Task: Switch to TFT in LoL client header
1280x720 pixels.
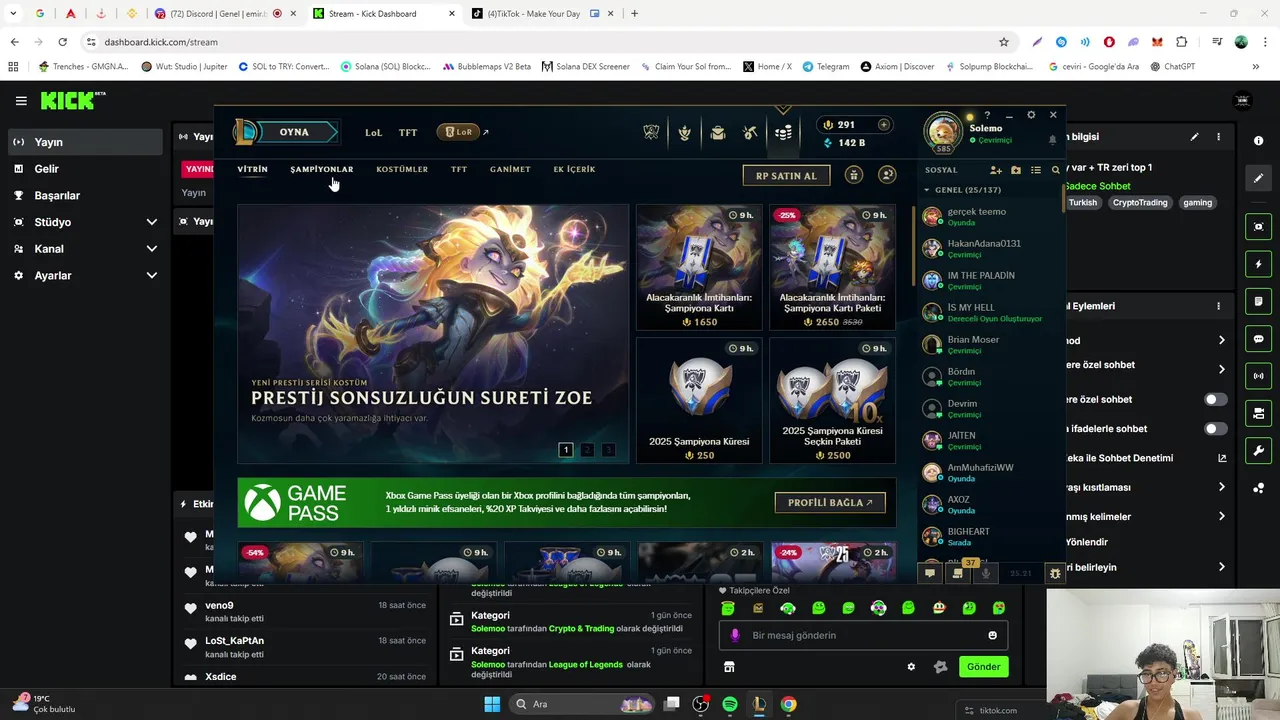Action: click(408, 132)
